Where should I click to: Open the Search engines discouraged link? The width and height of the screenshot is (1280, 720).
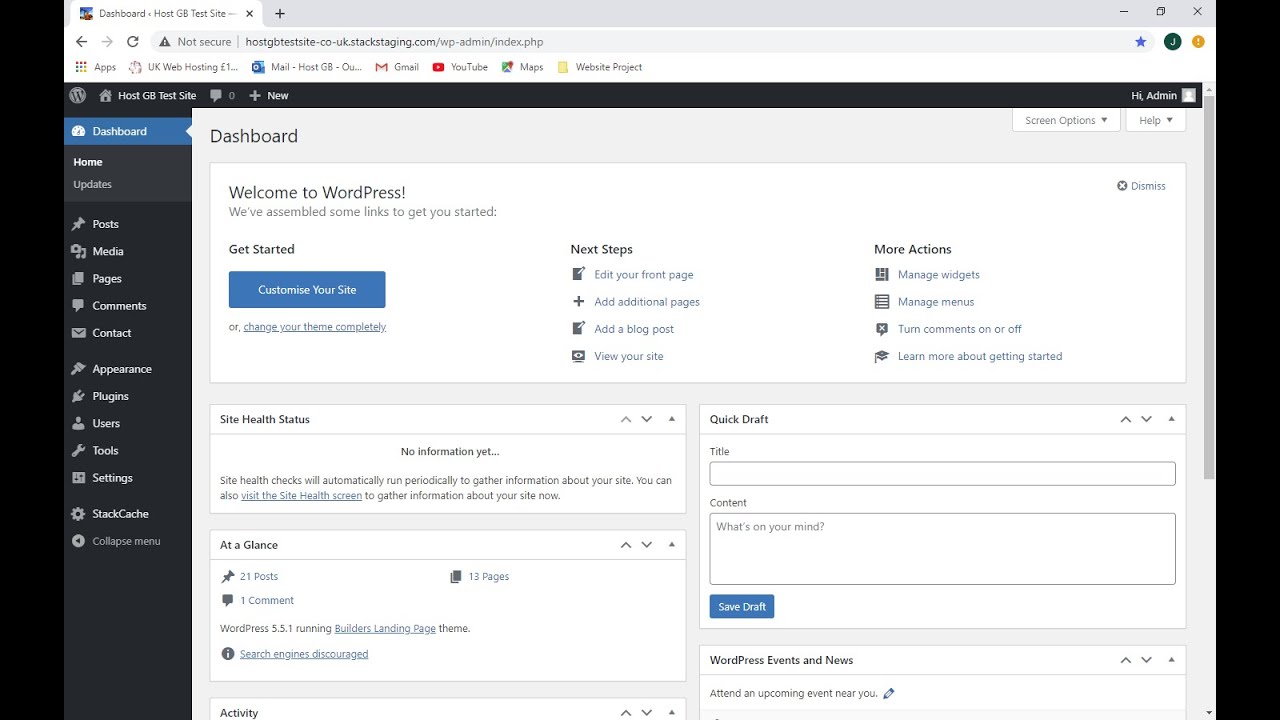coord(304,654)
